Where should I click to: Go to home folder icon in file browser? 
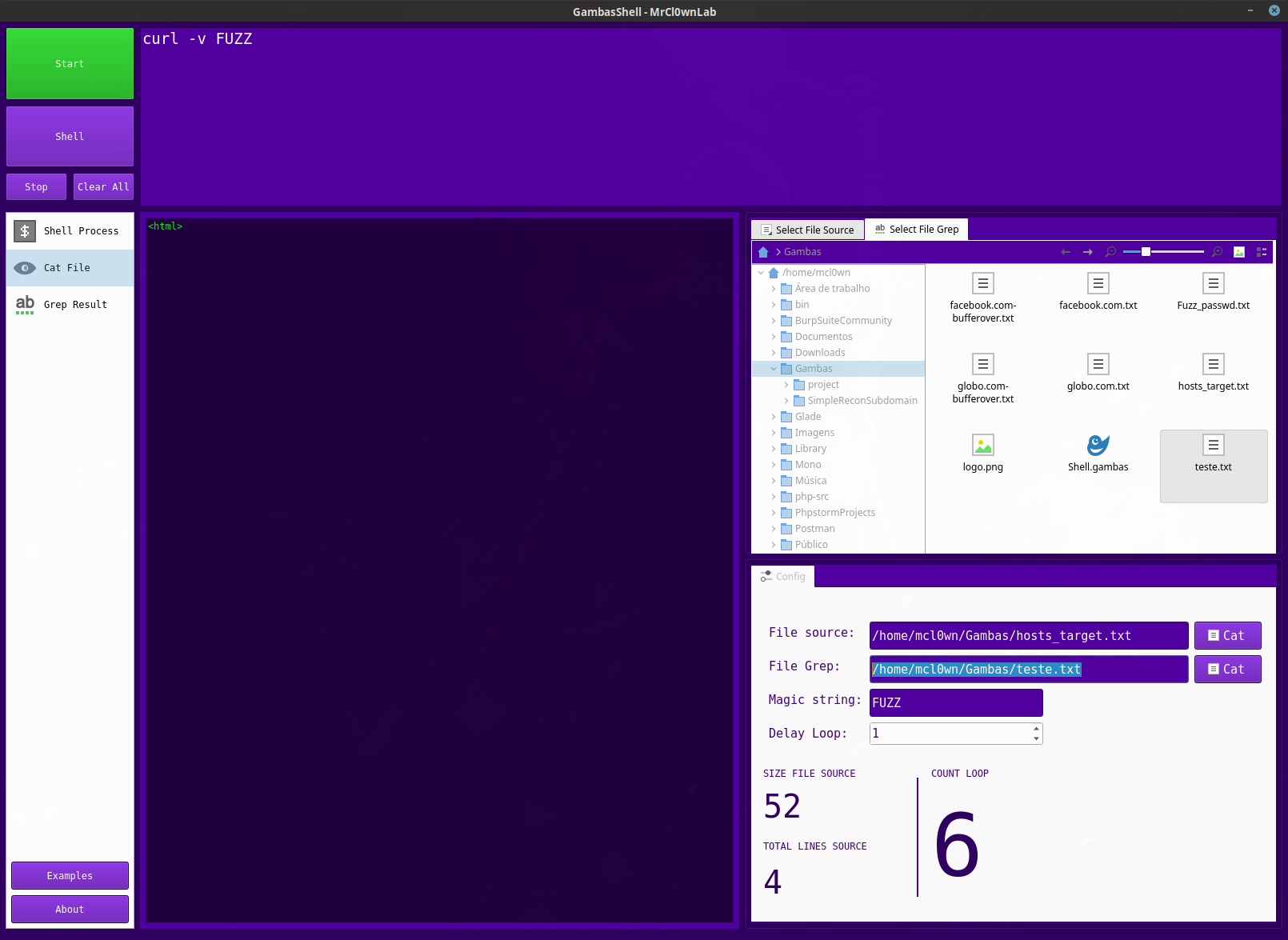763,252
